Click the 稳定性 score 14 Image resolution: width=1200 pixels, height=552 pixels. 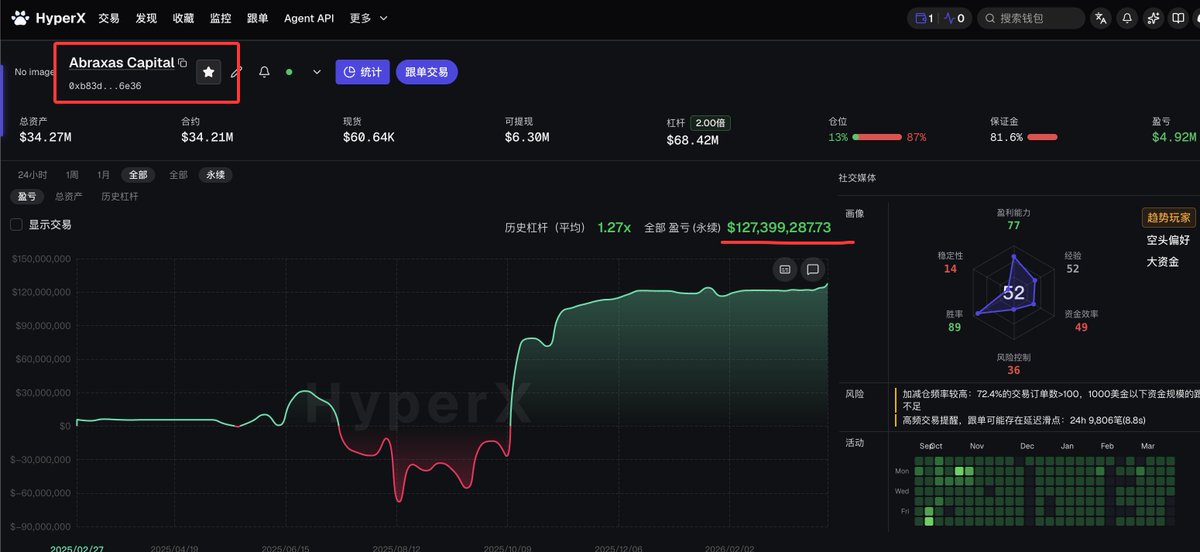pos(950,269)
